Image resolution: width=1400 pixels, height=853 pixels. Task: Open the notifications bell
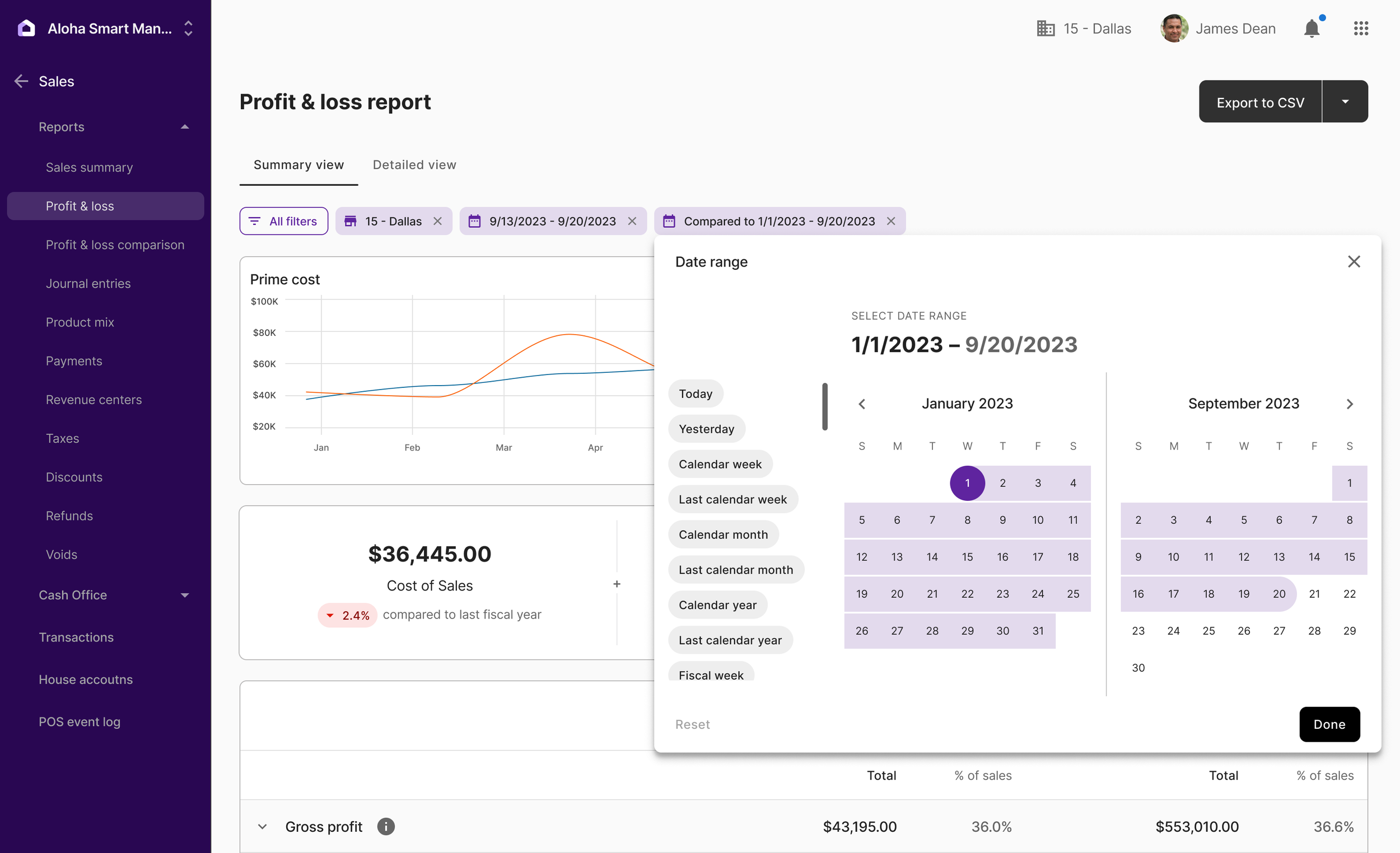click(1312, 29)
